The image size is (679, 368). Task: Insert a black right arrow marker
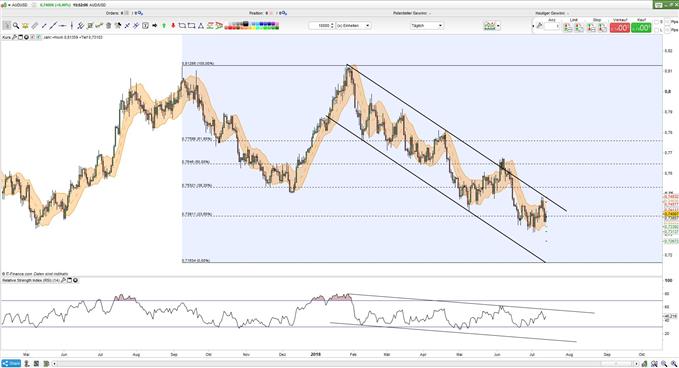(155, 26)
